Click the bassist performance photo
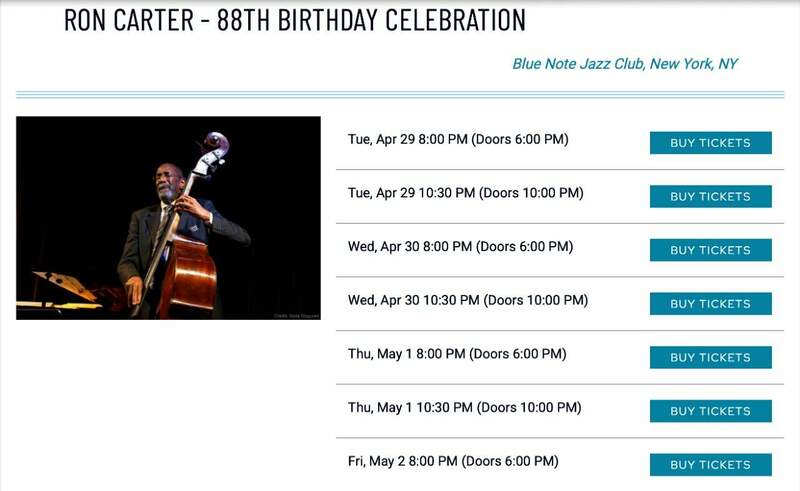800x491 pixels. (168, 218)
